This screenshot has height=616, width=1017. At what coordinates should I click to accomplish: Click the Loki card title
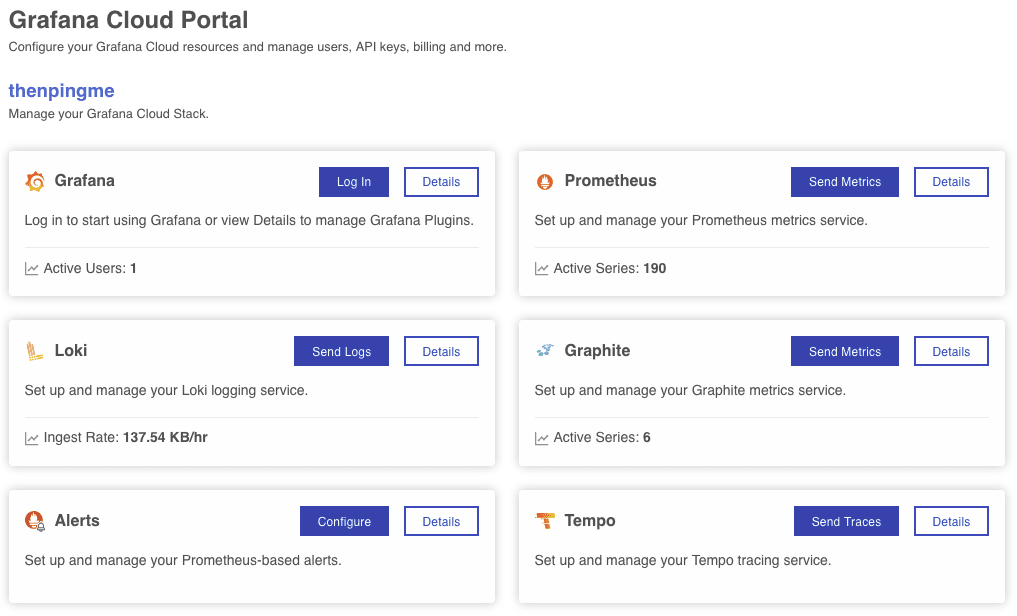click(71, 351)
